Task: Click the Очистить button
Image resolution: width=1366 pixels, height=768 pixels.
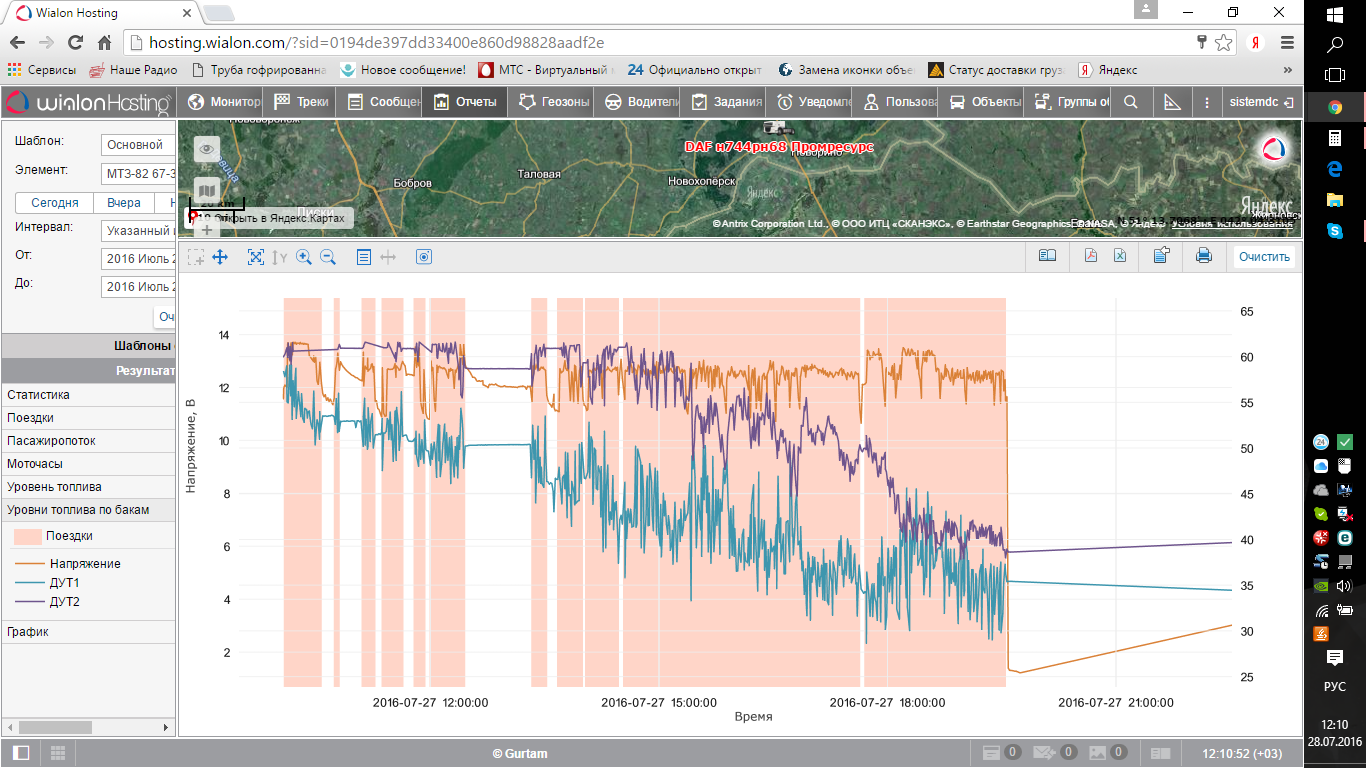Action: (x=1264, y=257)
